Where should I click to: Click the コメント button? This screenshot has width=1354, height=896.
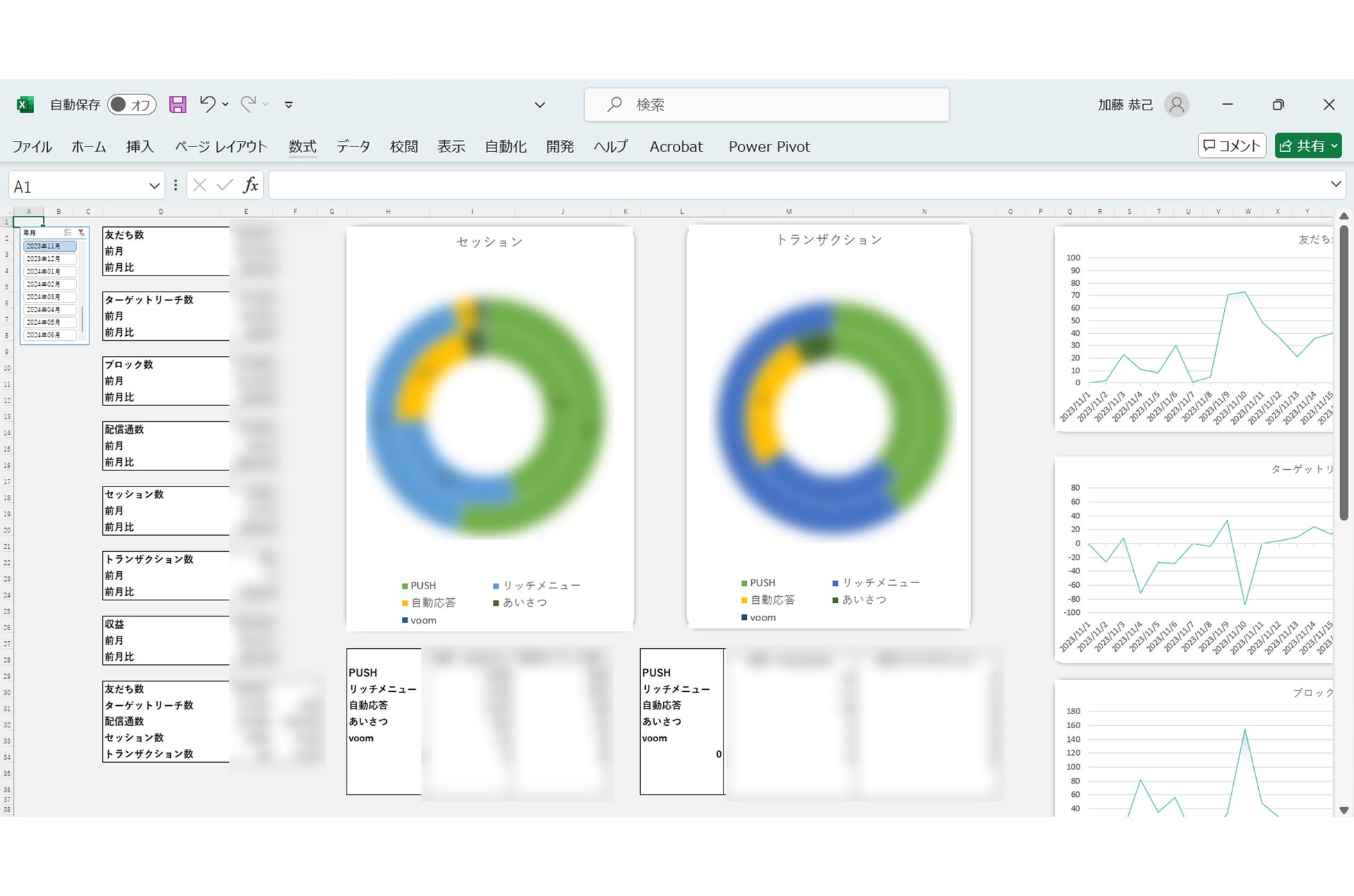(1231, 146)
